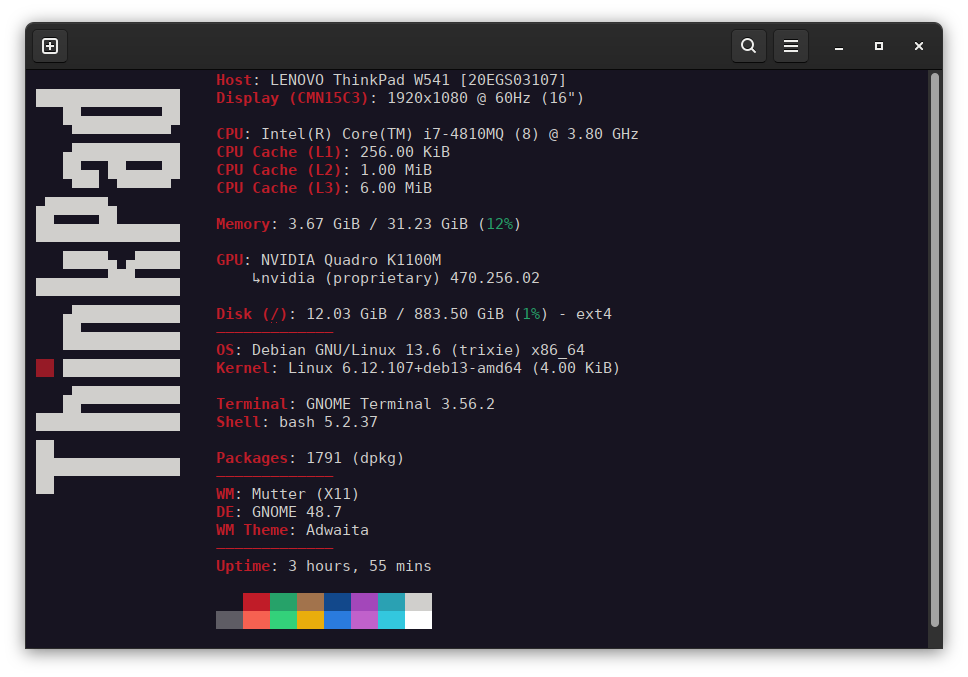Click the Display (CMN15C3) label

point(292,98)
